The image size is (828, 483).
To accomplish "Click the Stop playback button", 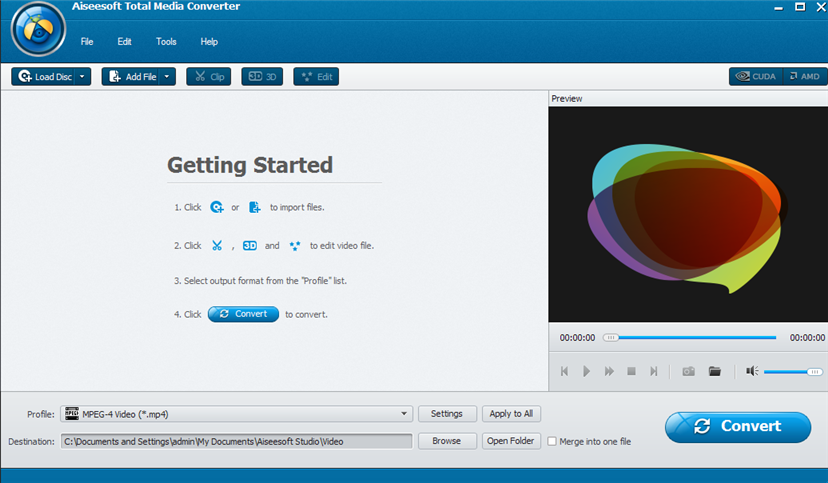I will (x=631, y=371).
